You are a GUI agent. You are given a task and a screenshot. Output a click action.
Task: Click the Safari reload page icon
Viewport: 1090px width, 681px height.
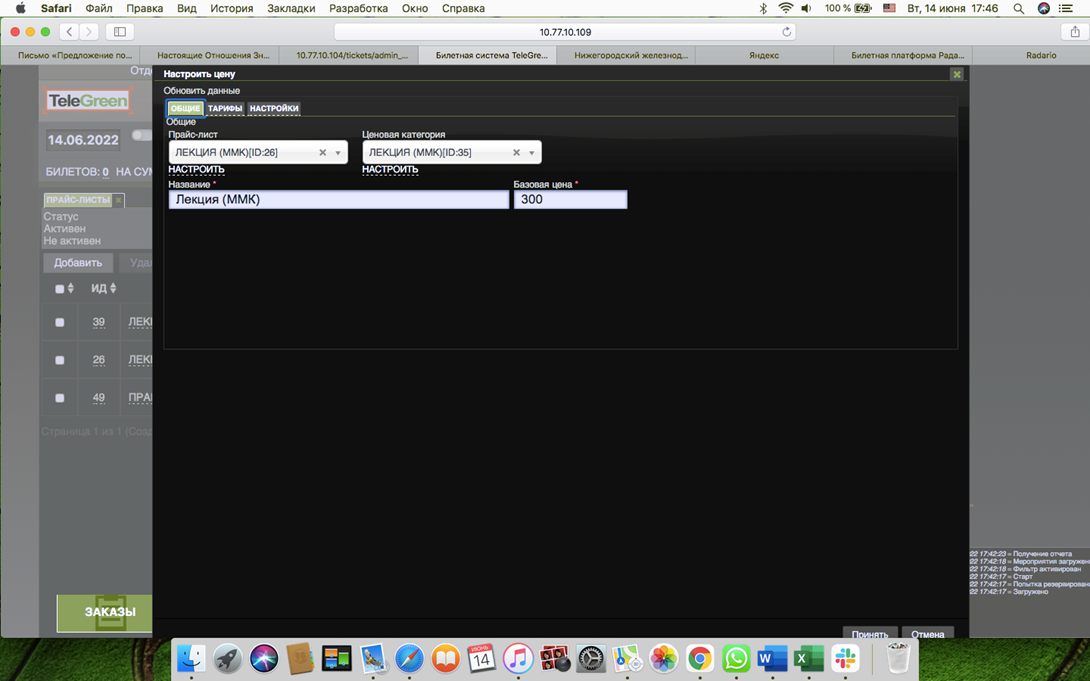pyautogui.click(x=787, y=32)
